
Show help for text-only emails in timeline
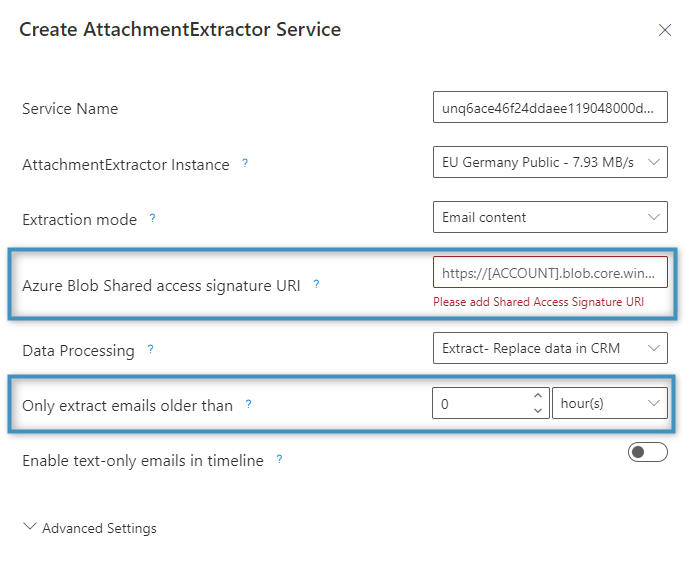pos(279,459)
